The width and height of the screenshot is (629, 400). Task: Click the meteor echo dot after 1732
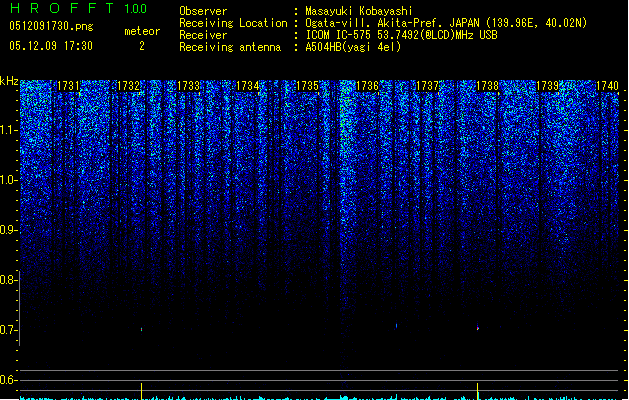tap(141, 329)
